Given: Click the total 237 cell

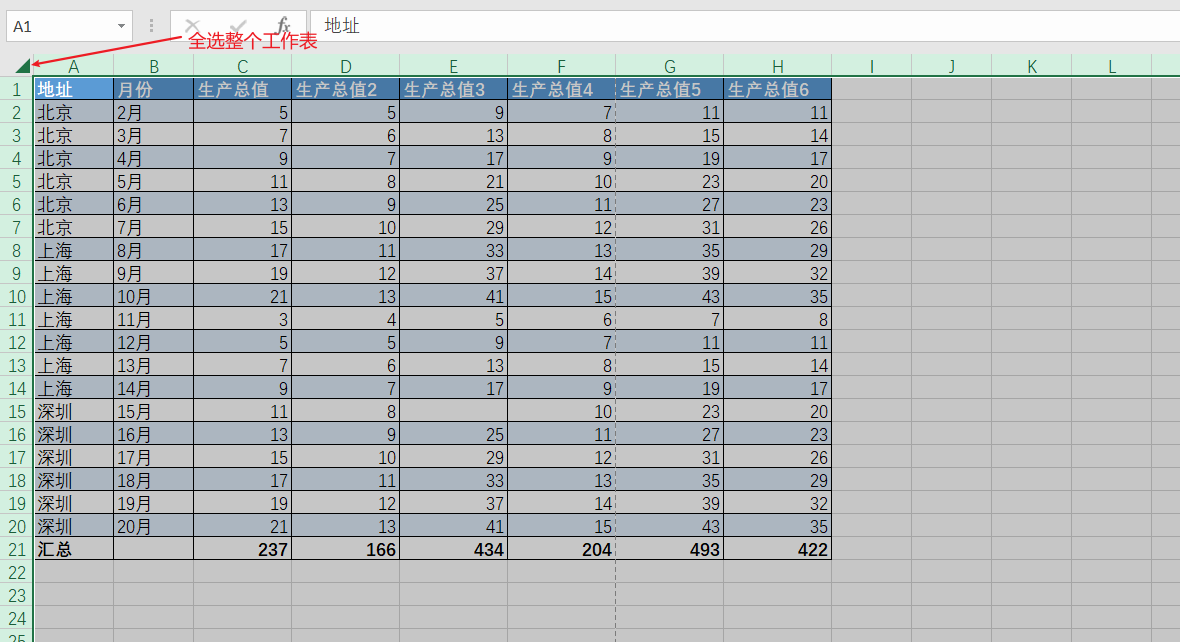Looking at the screenshot, I should (242, 549).
